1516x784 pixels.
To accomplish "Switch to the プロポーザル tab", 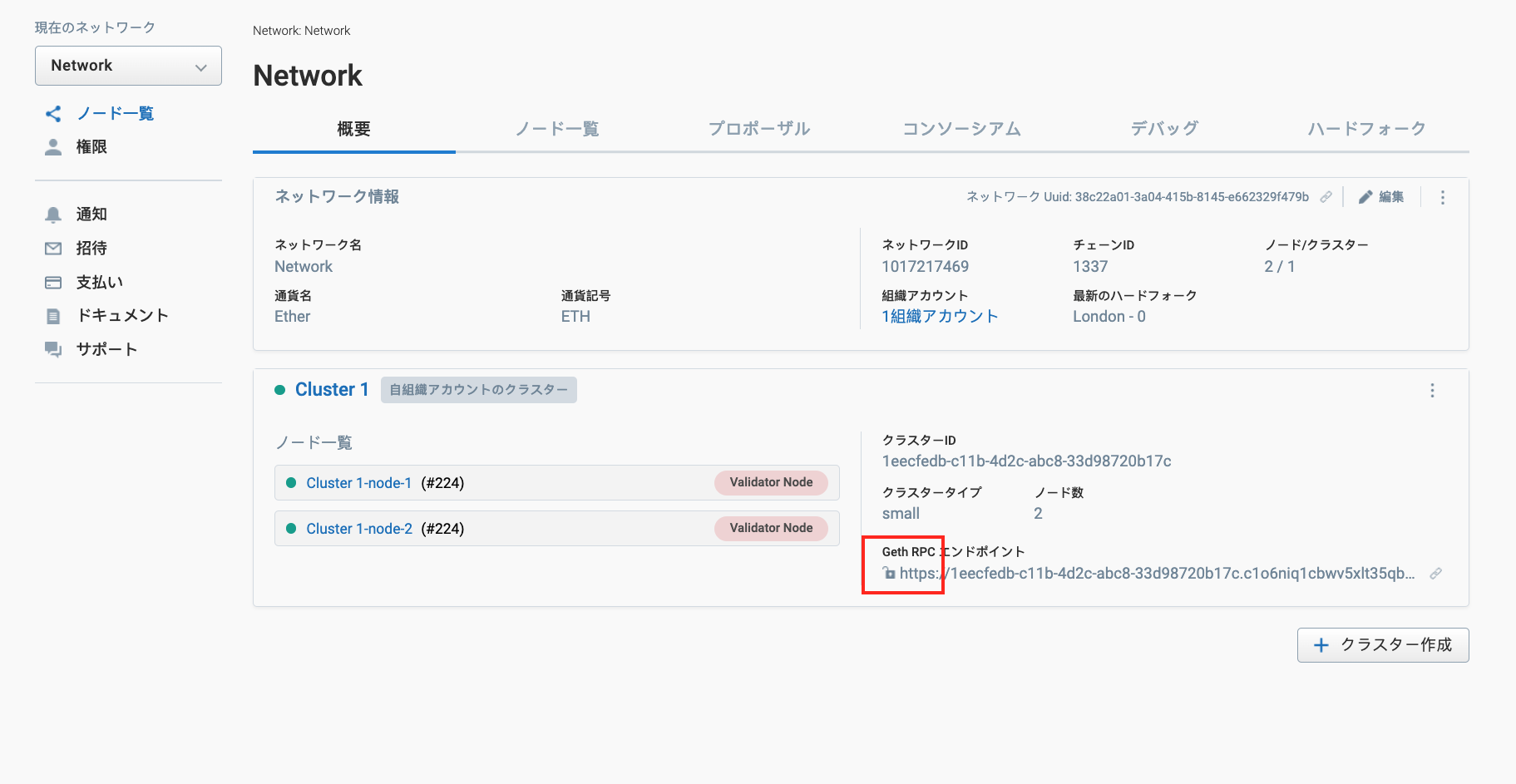I will coord(759,129).
